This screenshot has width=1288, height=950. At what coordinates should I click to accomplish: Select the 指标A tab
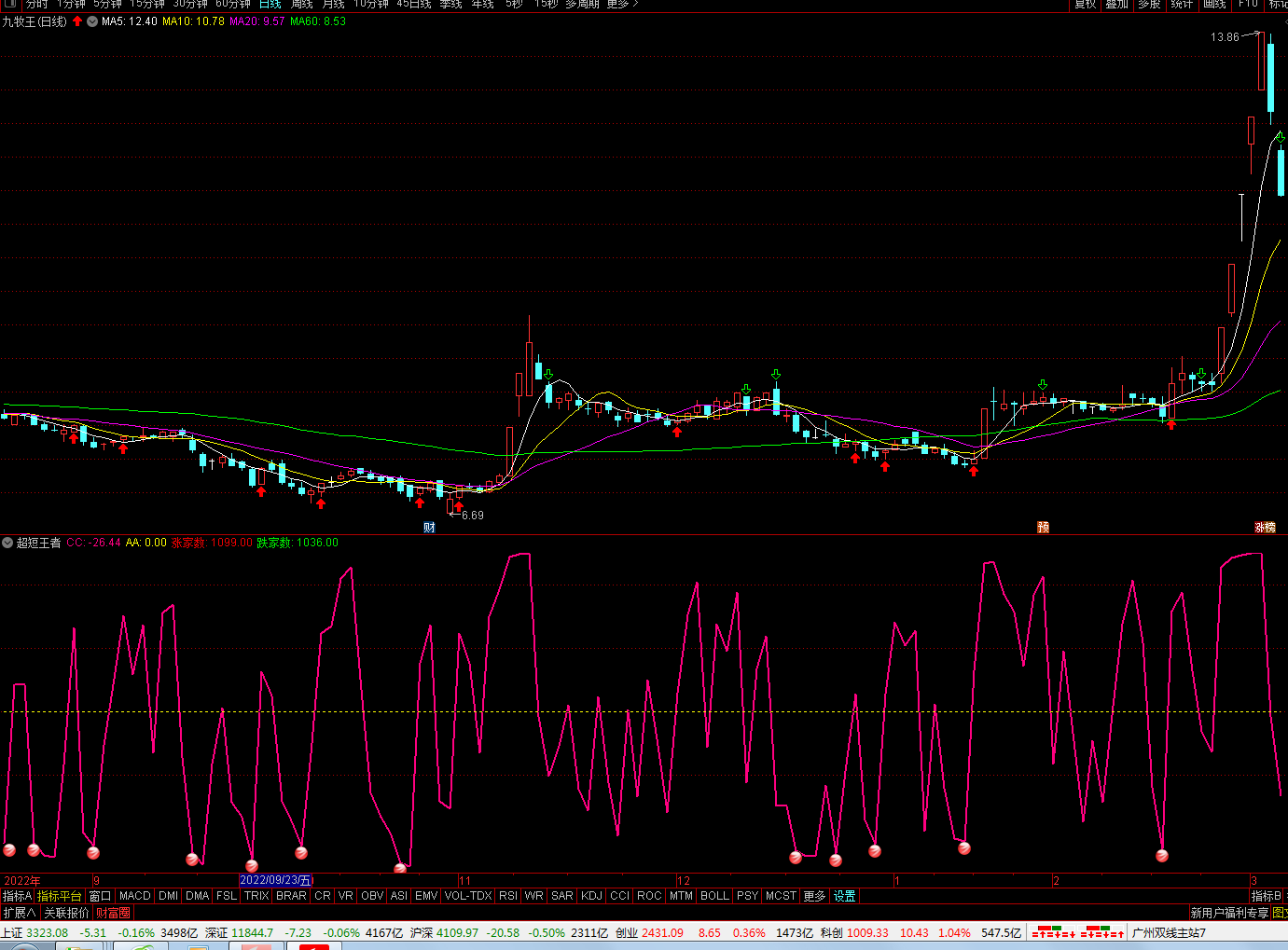click(17, 896)
